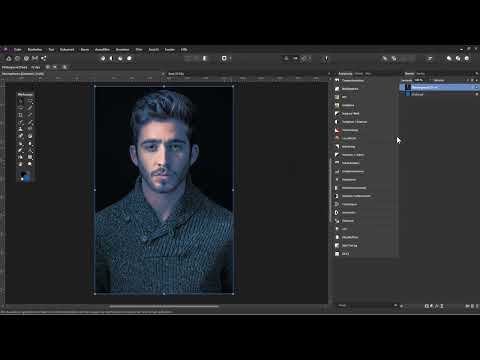Switch to the Anpassung panel tab
This screenshot has height=360, width=480.
point(345,74)
